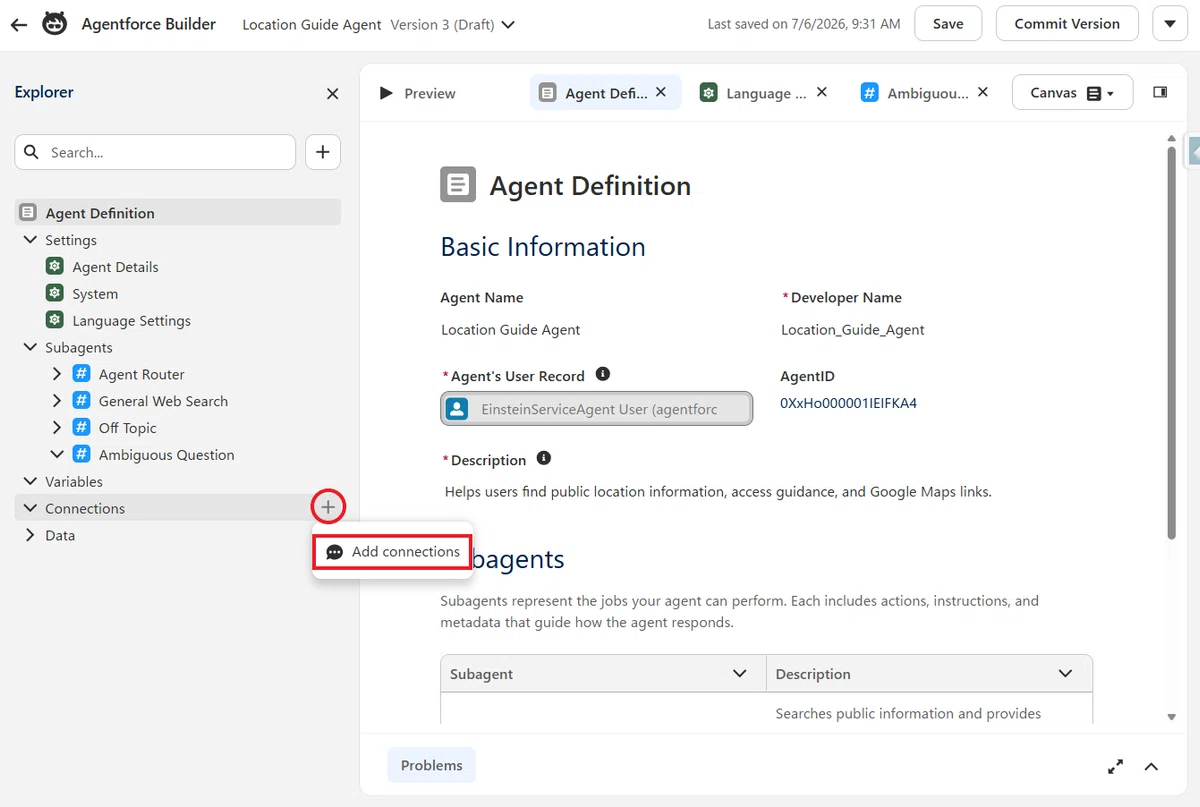Open Language Settings in the Explorer
The image size is (1200, 807).
(131, 321)
